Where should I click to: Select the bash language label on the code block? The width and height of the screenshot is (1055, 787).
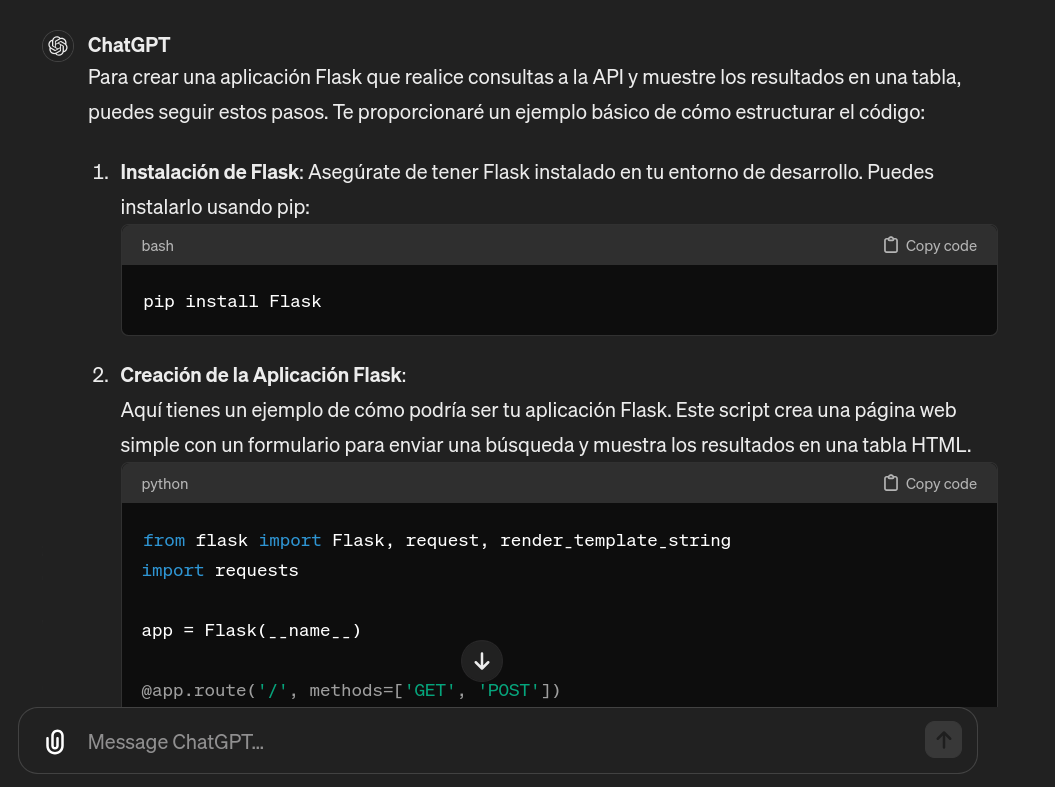point(157,245)
